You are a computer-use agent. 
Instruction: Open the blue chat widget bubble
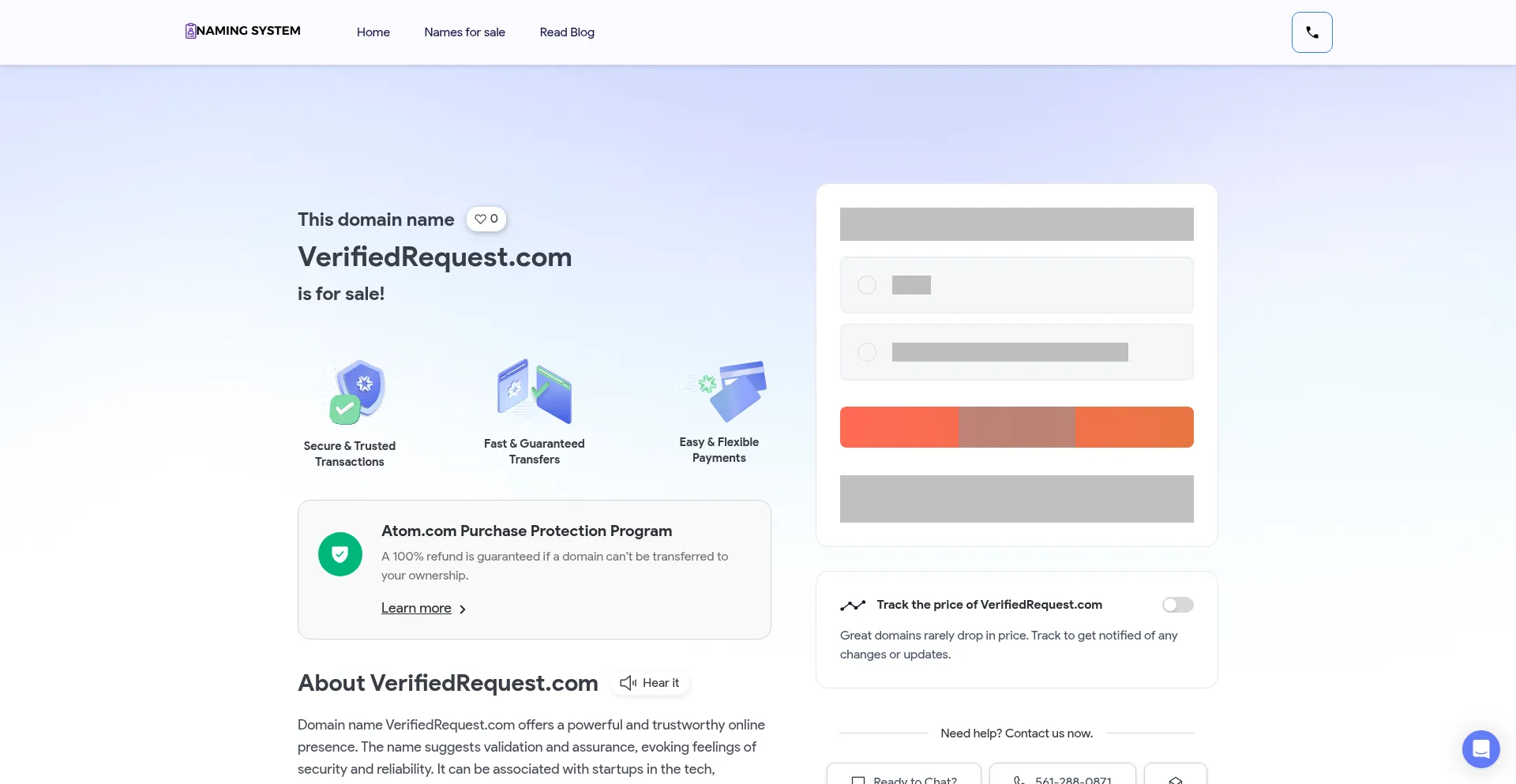(x=1481, y=749)
